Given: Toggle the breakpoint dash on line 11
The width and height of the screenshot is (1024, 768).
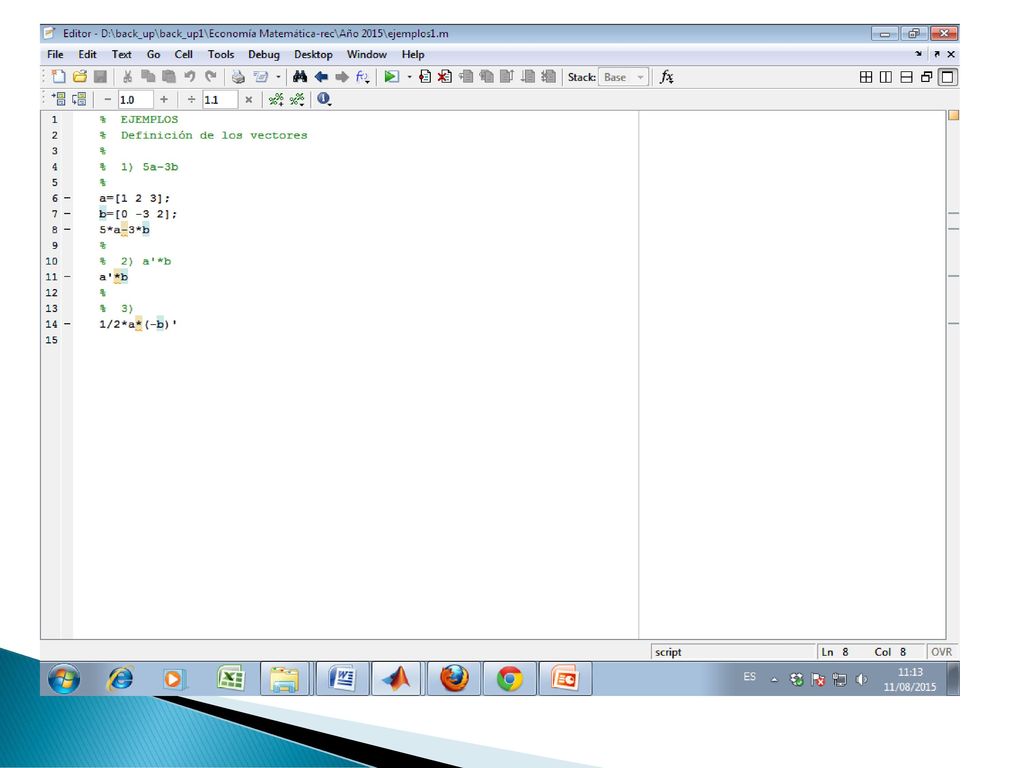Looking at the screenshot, I should click(x=67, y=277).
